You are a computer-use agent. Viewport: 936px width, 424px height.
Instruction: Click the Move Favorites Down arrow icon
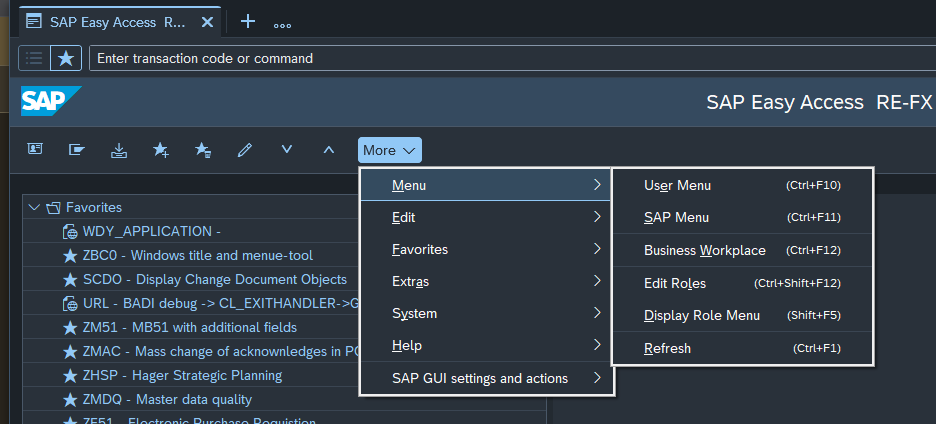(287, 150)
